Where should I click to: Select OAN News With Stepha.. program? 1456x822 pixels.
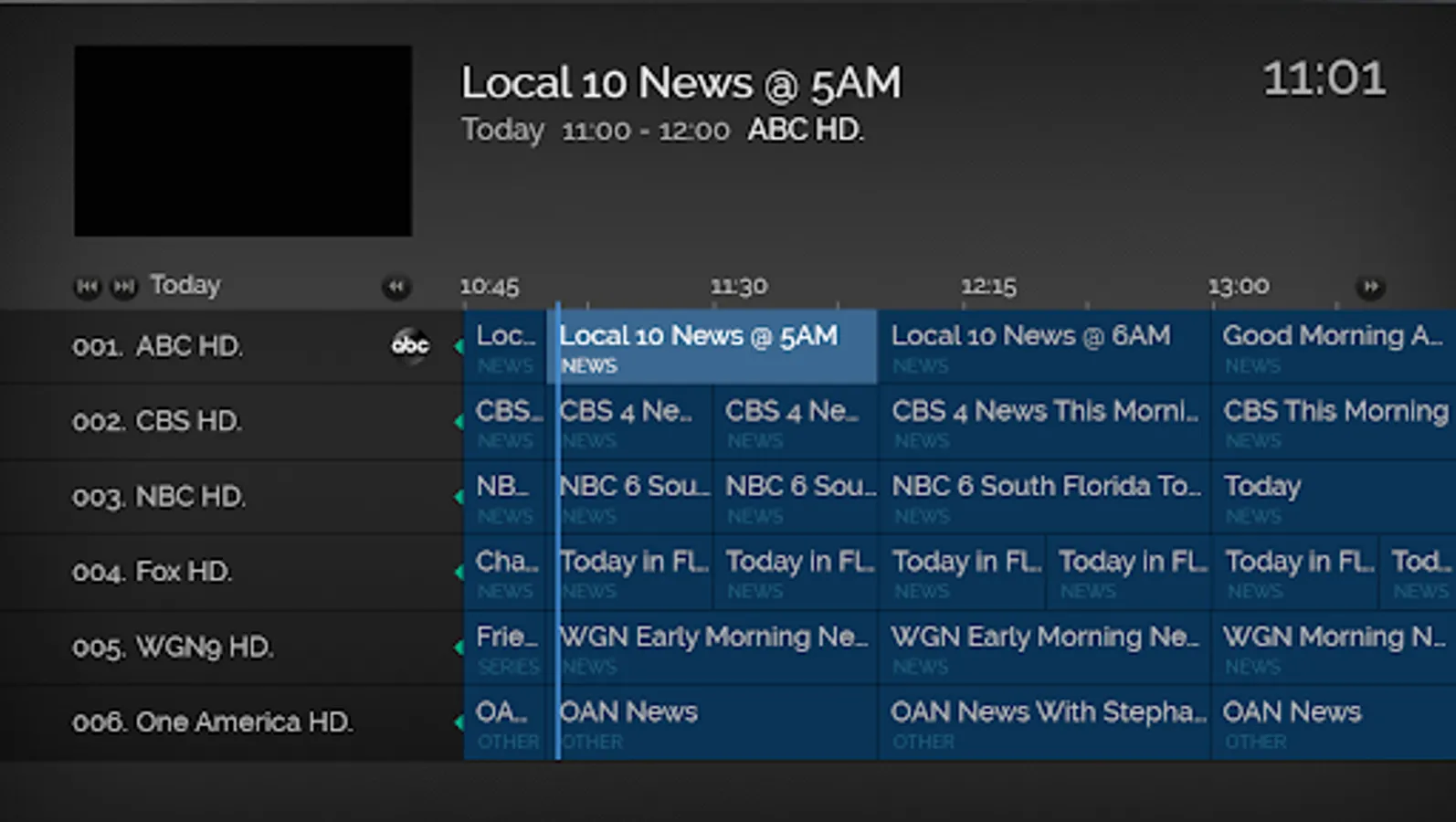1044,722
